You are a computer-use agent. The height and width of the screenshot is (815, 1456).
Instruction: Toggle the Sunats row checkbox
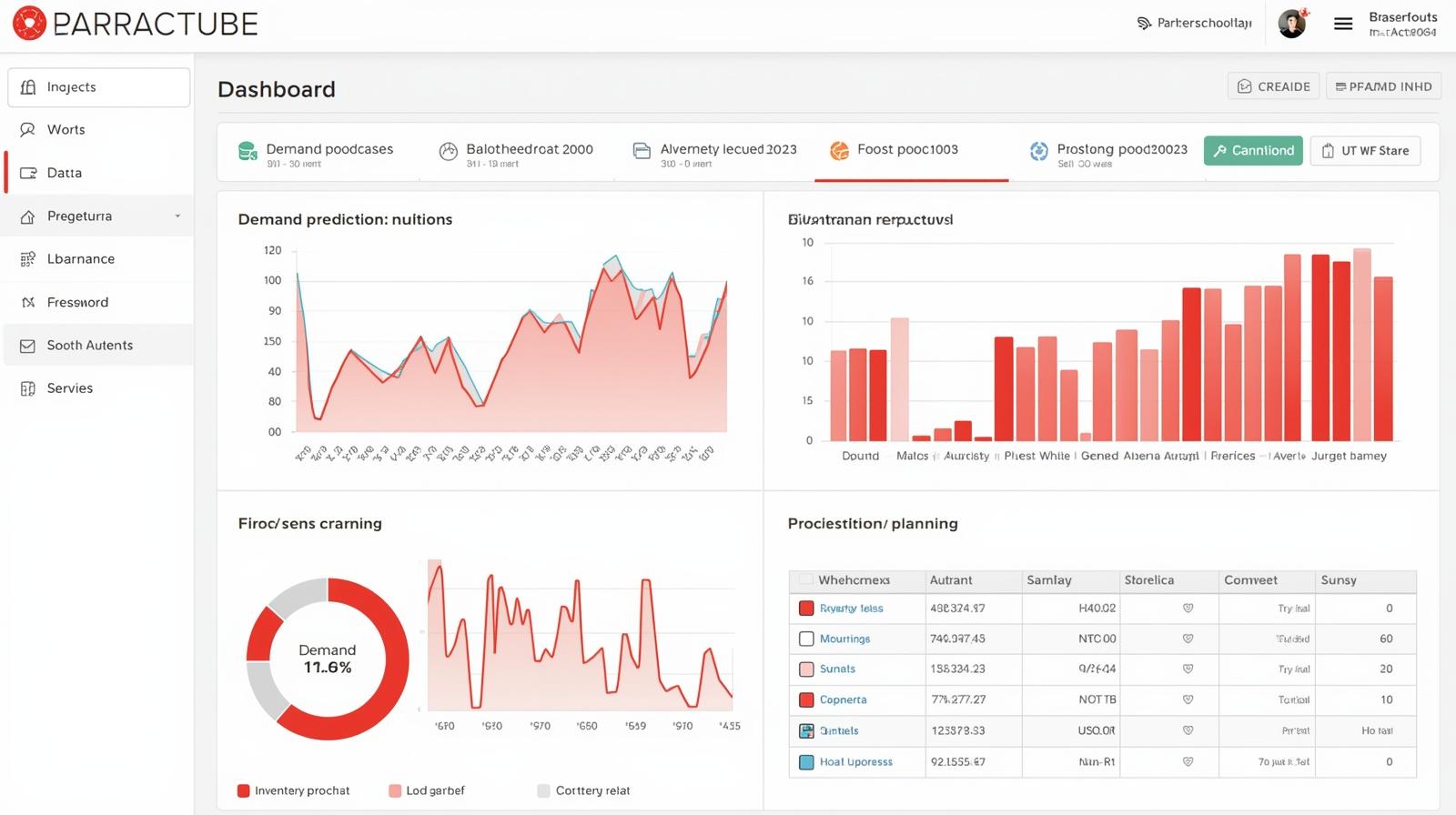806,669
